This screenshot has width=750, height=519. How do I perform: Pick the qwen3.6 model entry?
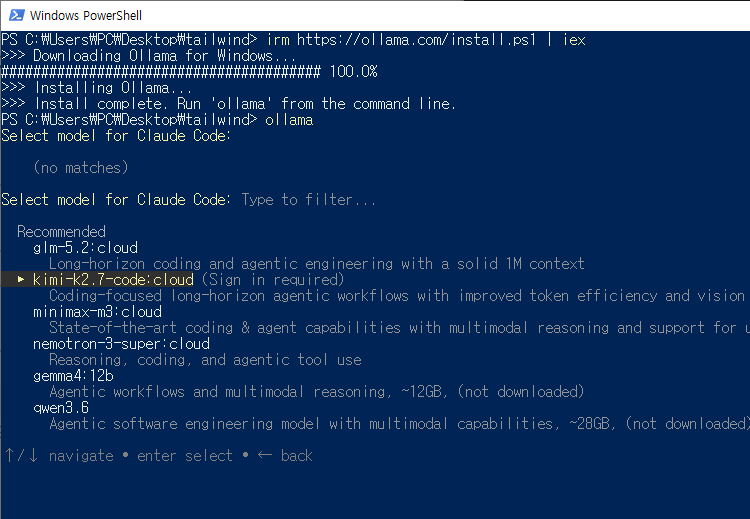pos(61,408)
